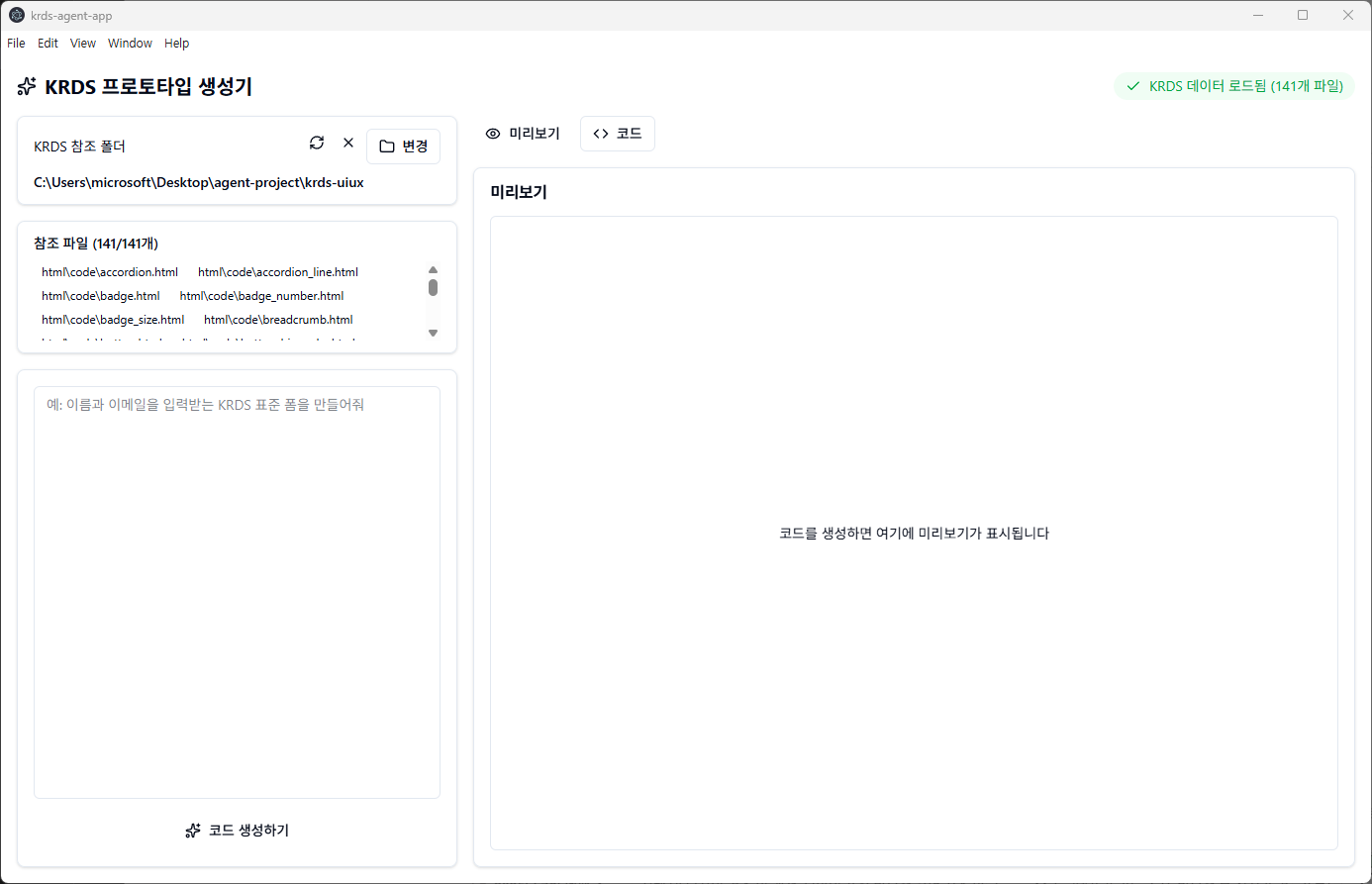The width and height of the screenshot is (1372, 884).
Task: Click the refresh icon in KRDS folder panel
Action: (x=317, y=143)
